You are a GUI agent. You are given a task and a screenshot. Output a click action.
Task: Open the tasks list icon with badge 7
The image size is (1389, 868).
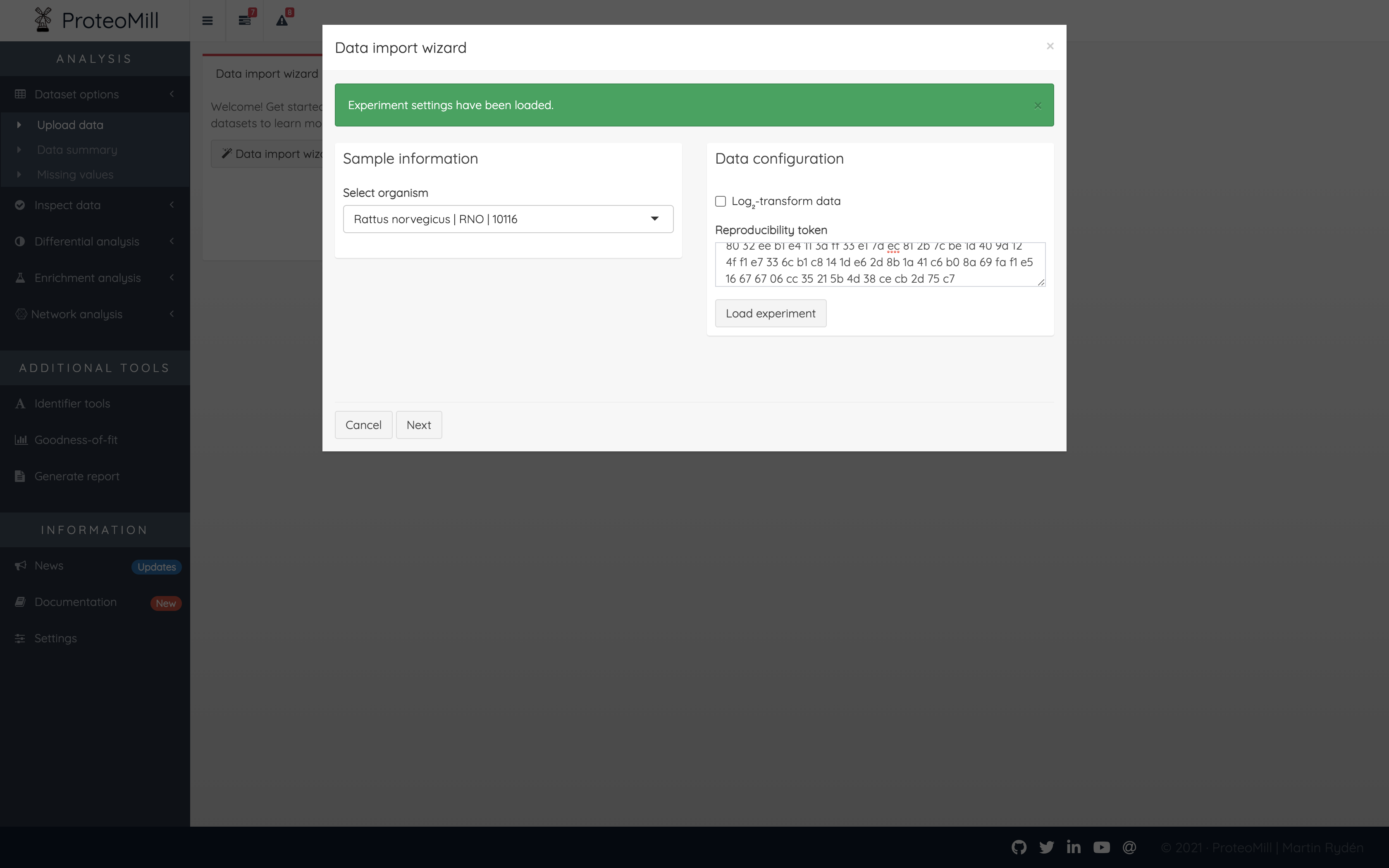(245, 21)
